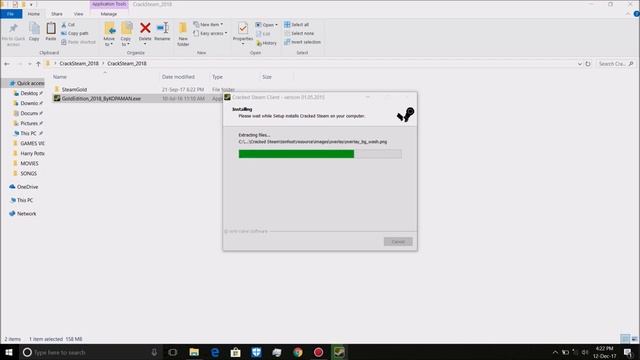Click the installer icon in the taskbar
640x360 pixels.
[x=339, y=352]
